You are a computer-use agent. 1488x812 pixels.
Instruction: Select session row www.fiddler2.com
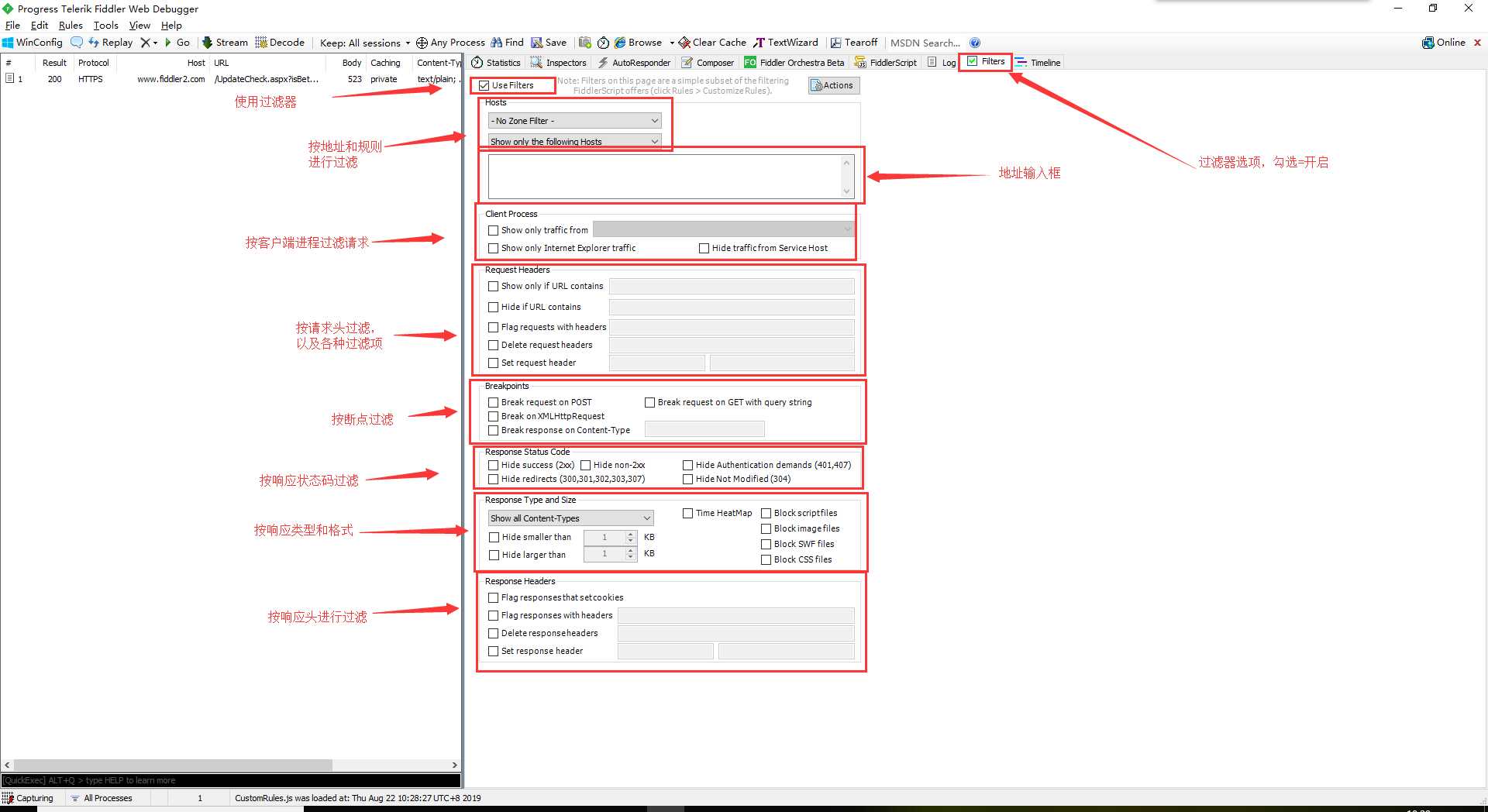point(231,79)
